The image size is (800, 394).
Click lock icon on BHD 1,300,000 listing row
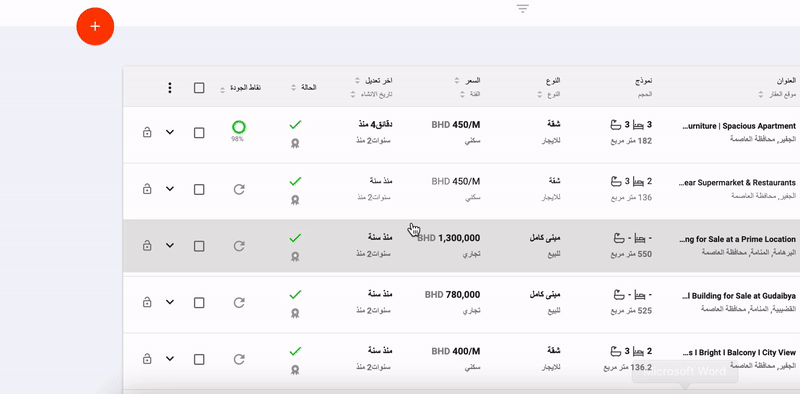click(147, 246)
